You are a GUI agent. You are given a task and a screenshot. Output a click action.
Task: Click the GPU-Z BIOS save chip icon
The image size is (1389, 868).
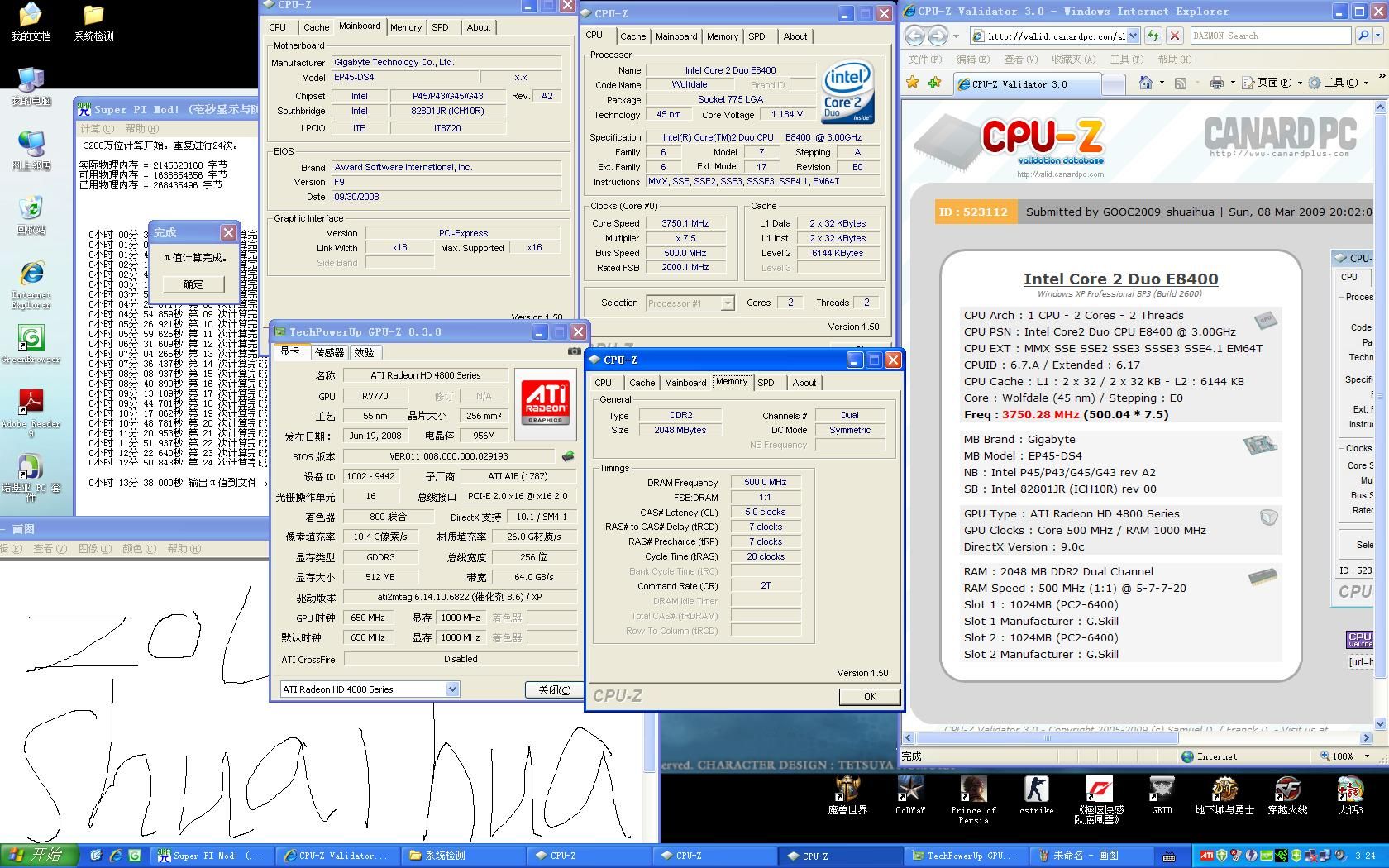pyautogui.click(x=568, y=455)
